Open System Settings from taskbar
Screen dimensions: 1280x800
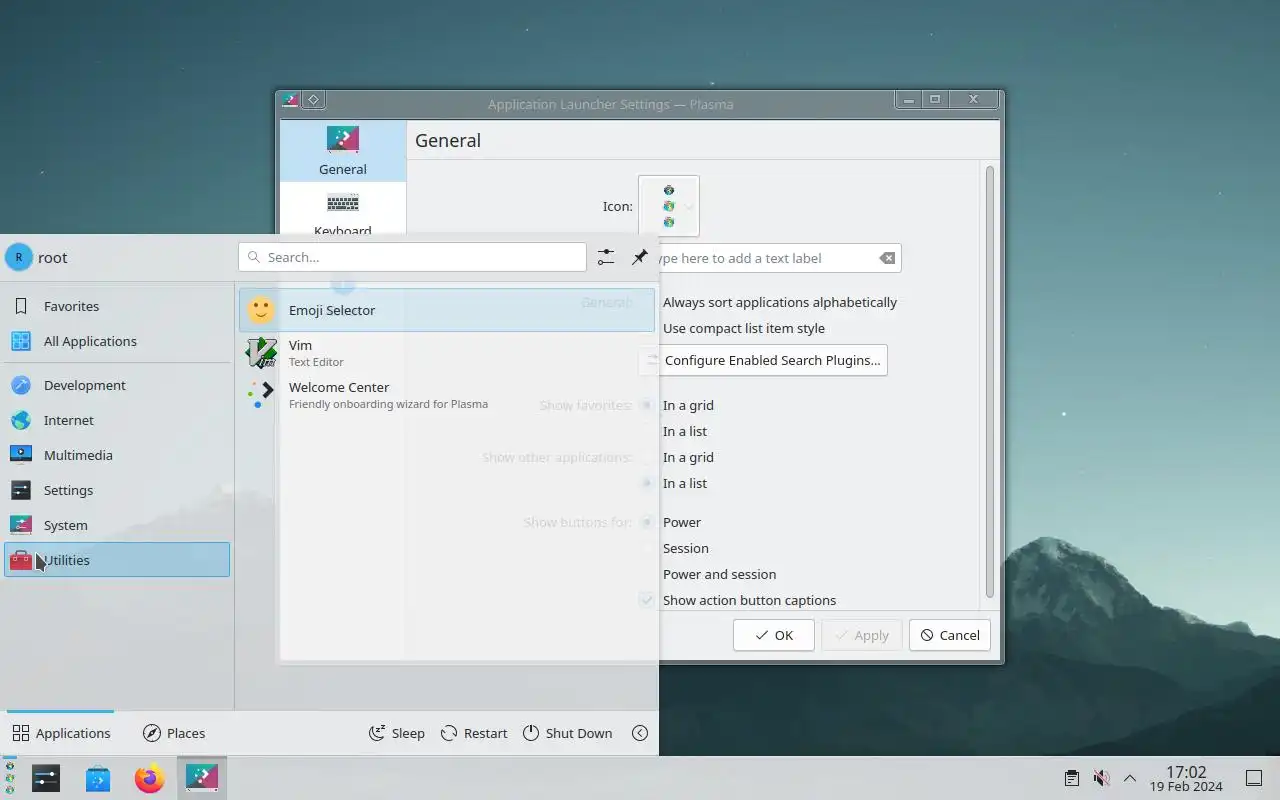pos(46,778)
